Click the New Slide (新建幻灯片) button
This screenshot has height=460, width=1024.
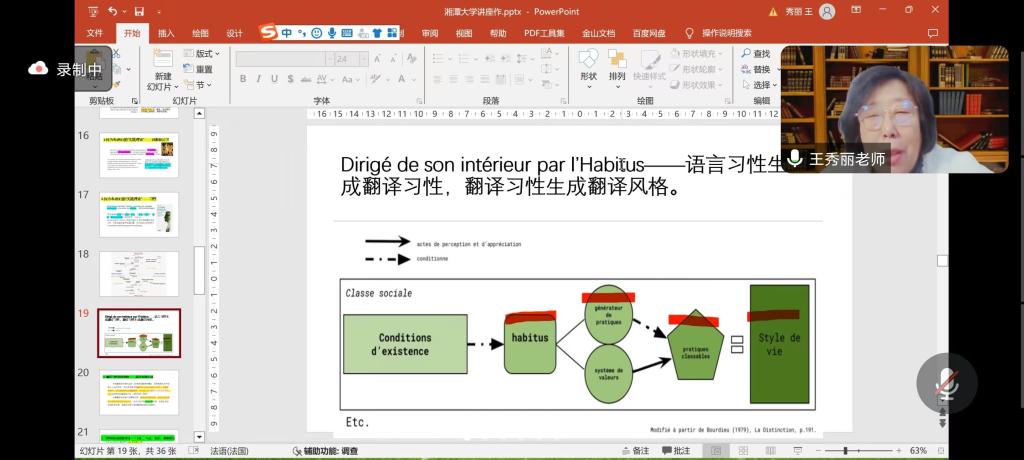pyautogui.click(x=162, y=68)
